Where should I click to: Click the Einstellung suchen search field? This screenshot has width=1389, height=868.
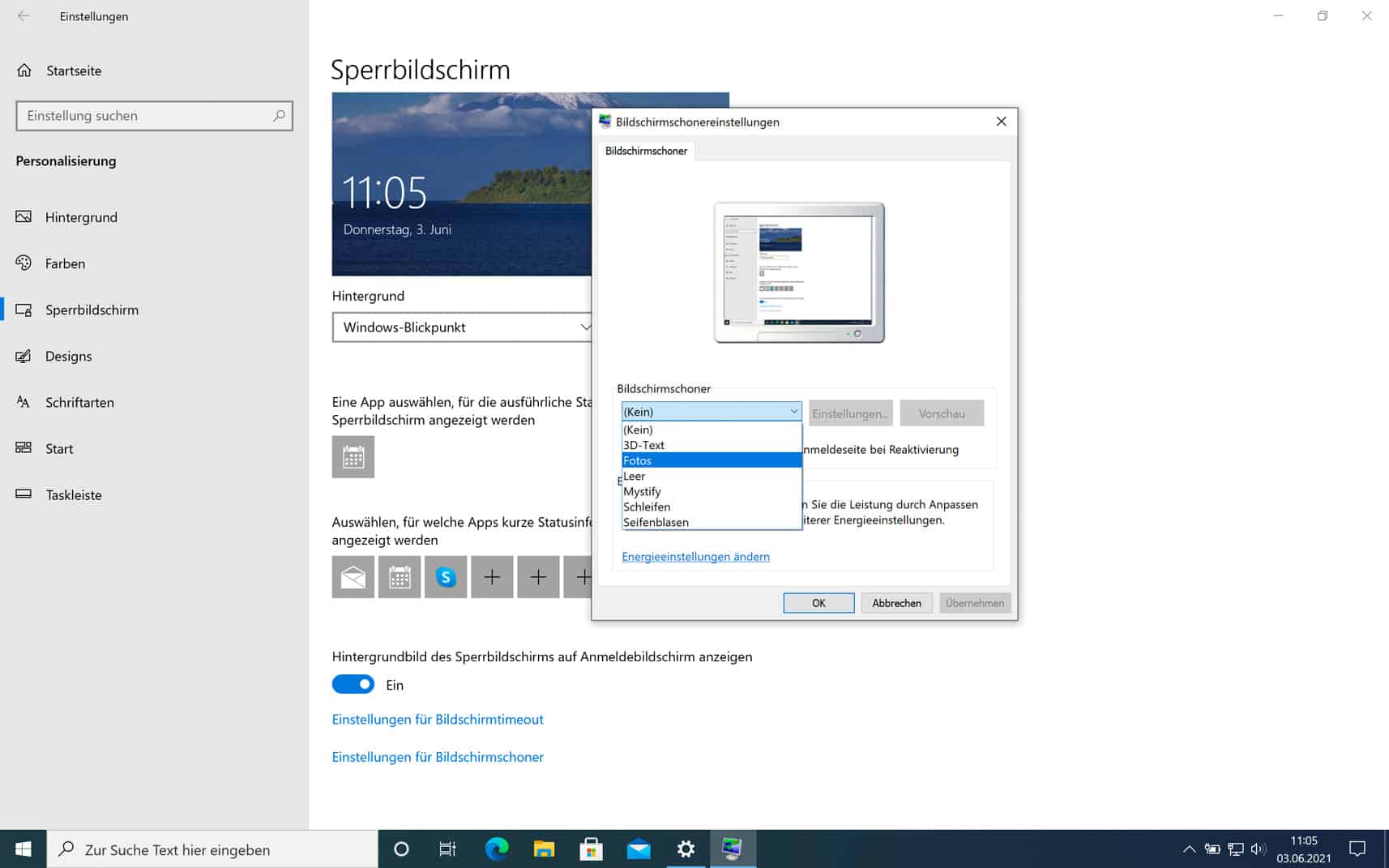(x=154, y=116)
